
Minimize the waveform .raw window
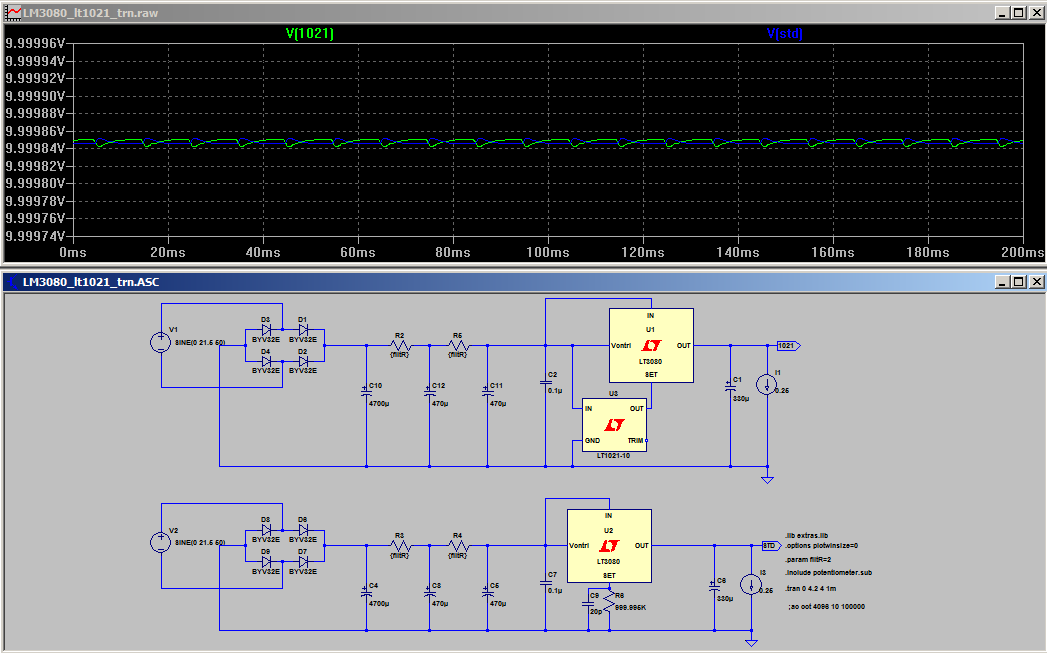pyautogui.click(x=1003, y=13)
